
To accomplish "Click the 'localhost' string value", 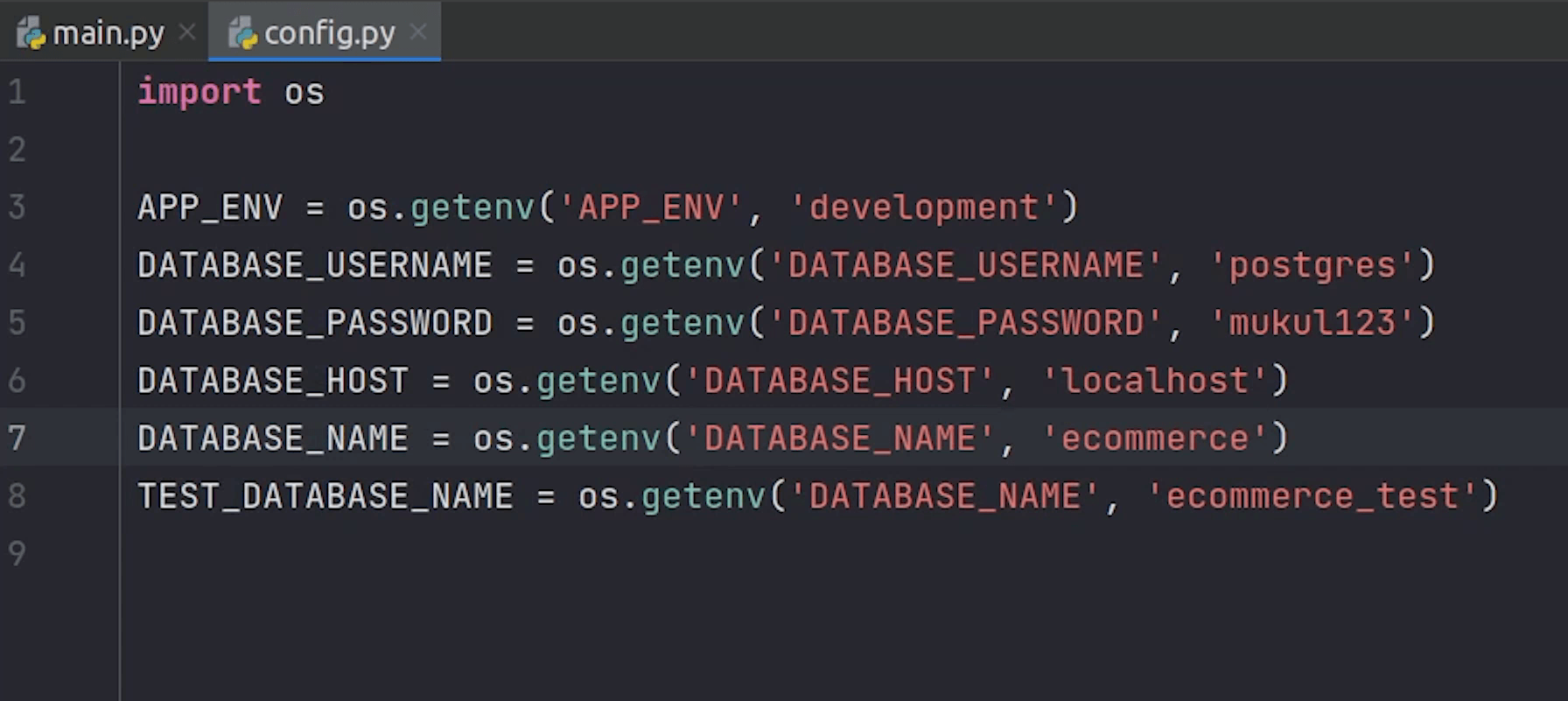I will click(x=1154, y=381).
